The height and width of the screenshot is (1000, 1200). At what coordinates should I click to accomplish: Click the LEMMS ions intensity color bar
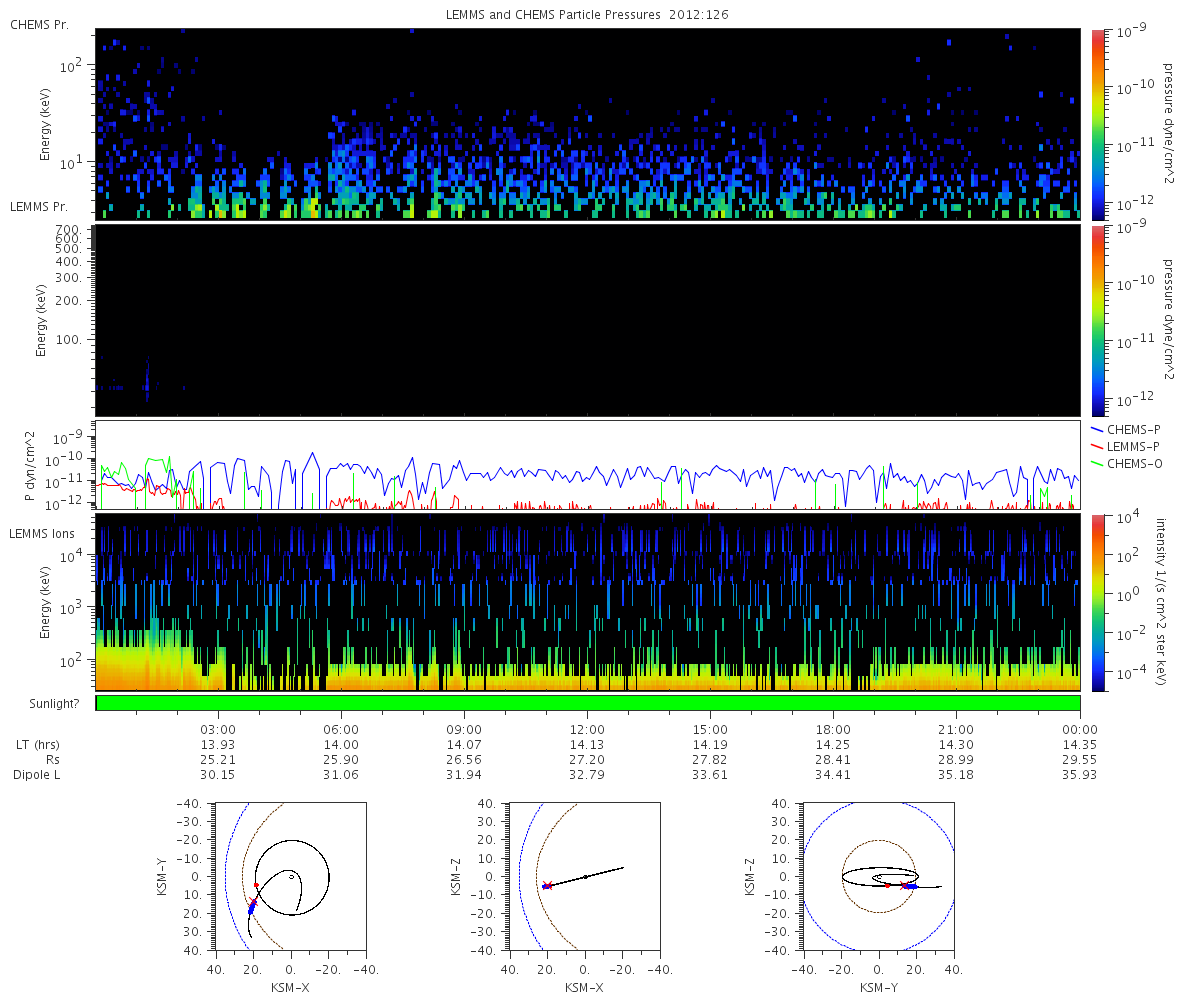pos(1098,602)
